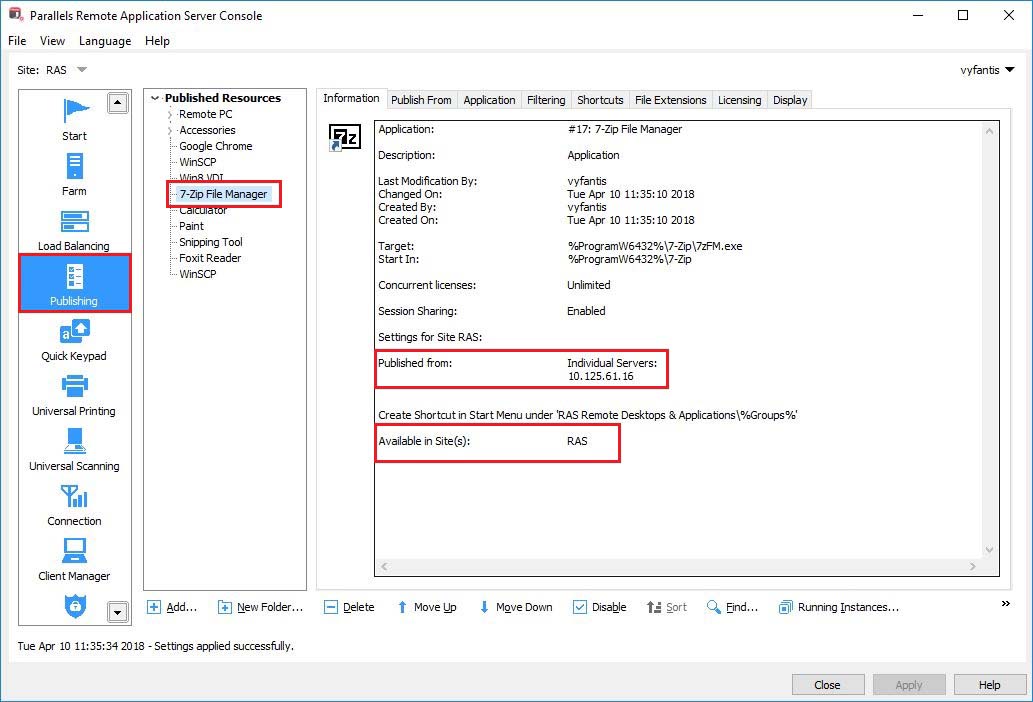
Task: Click the Running Instances icon
Action: tap(785, 607)
